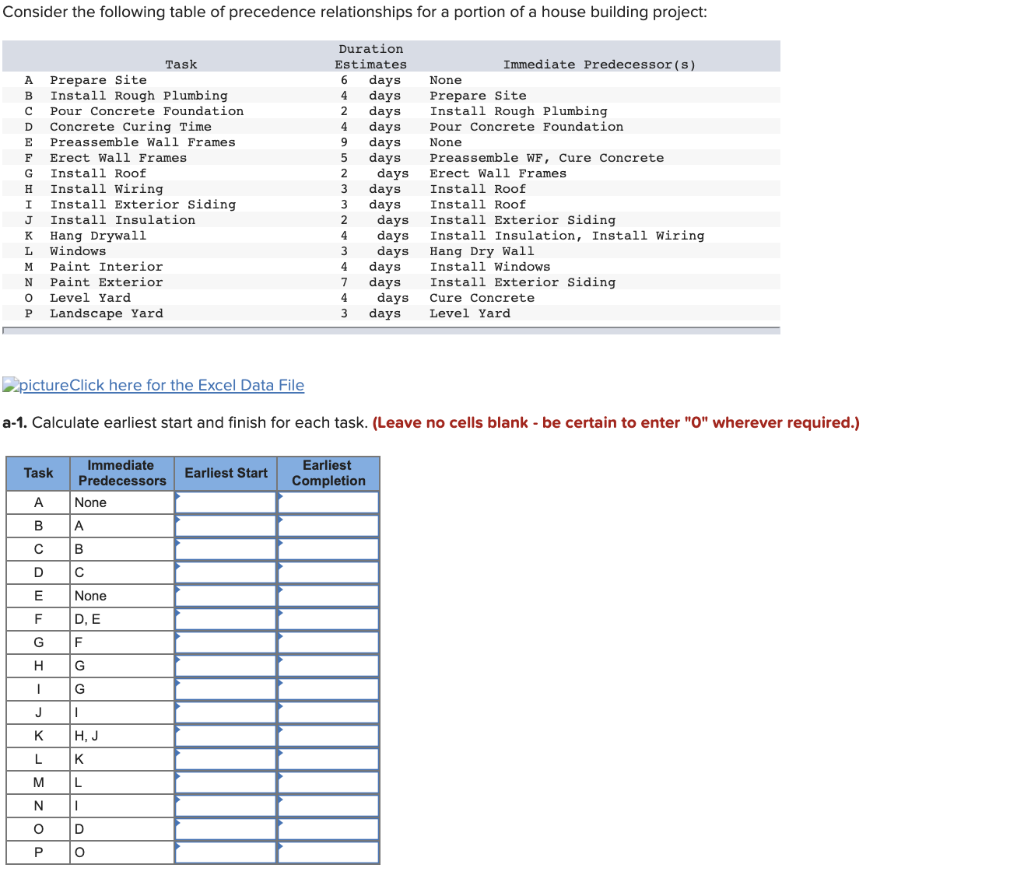Click the Earliest Start field for task A

click(x=225, y=502)
